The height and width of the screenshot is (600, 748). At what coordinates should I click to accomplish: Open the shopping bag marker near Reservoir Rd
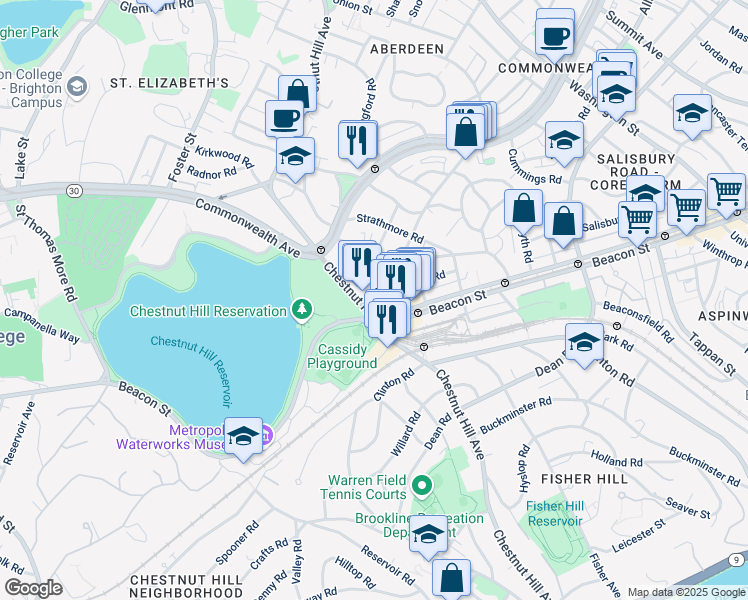coord(451,579)
